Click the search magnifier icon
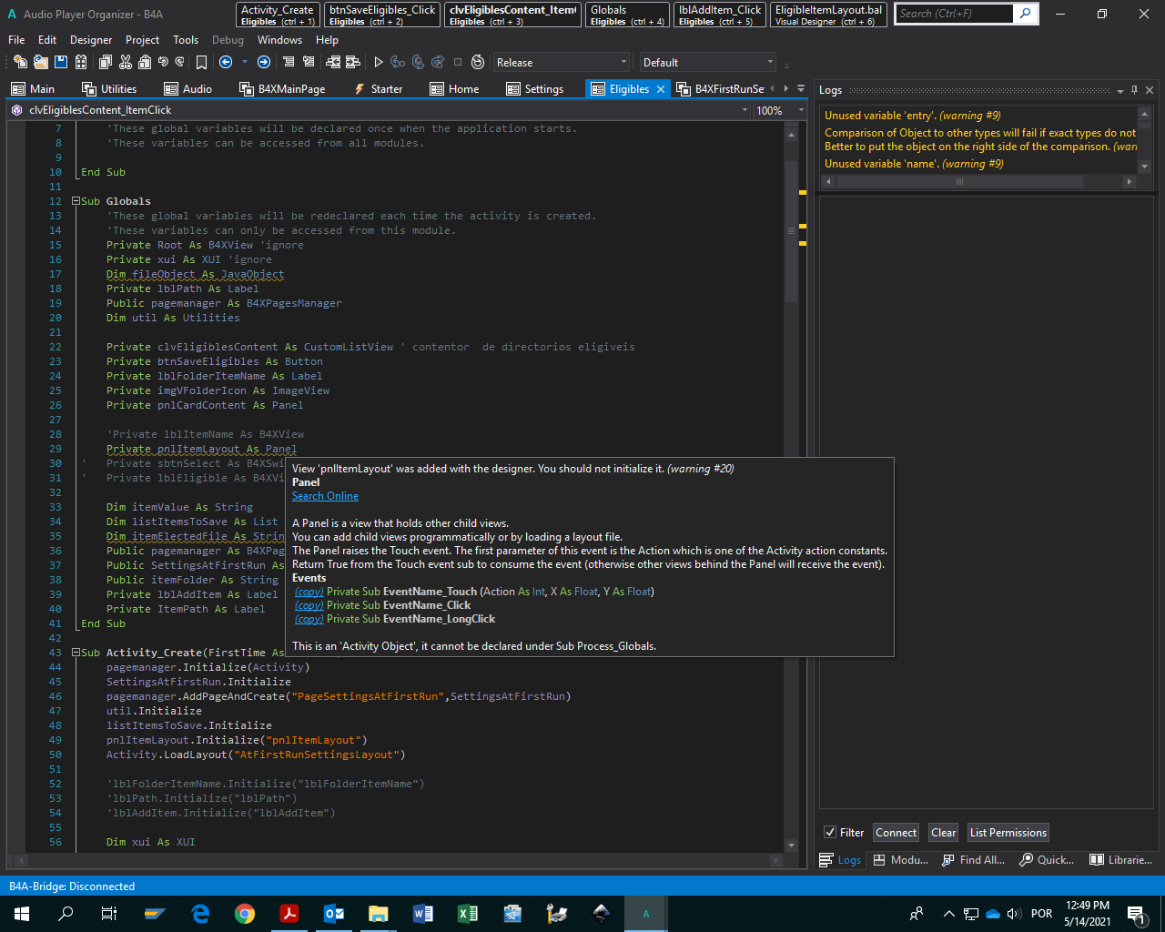 [x=1024, y=14]
